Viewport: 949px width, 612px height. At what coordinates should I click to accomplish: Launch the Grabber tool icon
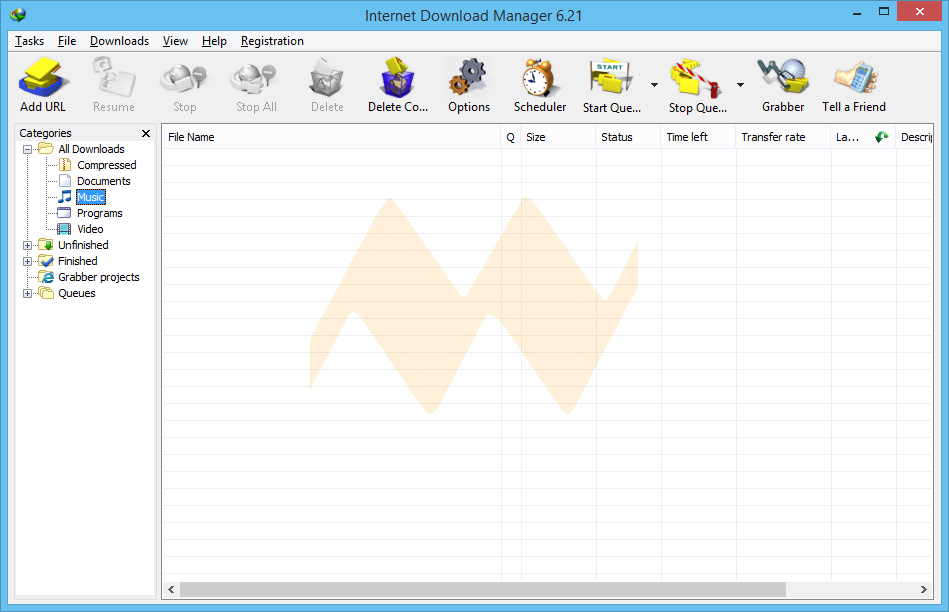783,77
